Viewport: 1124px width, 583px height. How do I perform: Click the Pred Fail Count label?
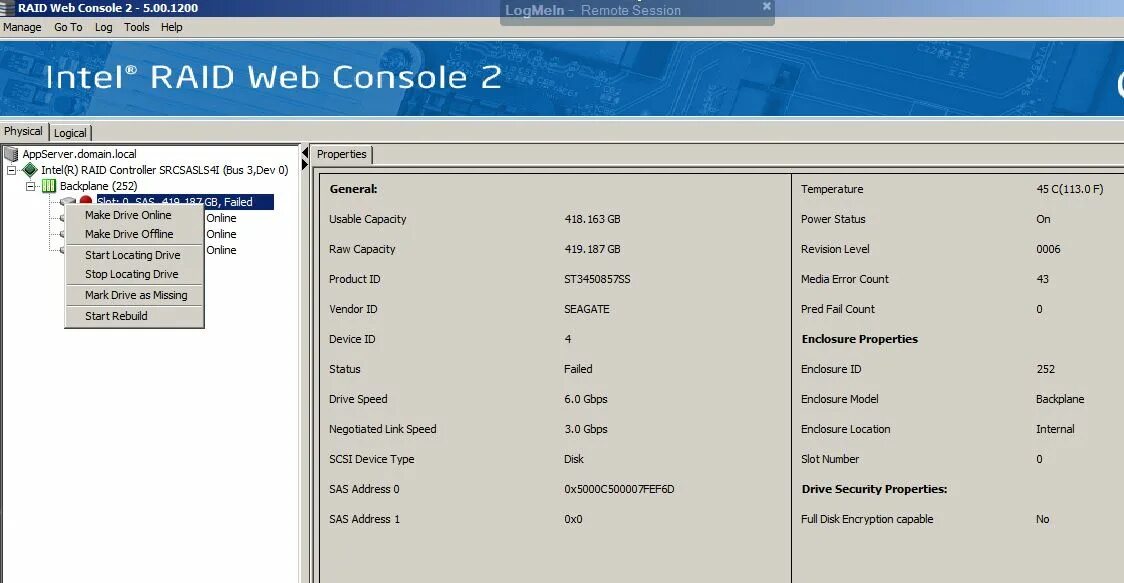point(837,309)
